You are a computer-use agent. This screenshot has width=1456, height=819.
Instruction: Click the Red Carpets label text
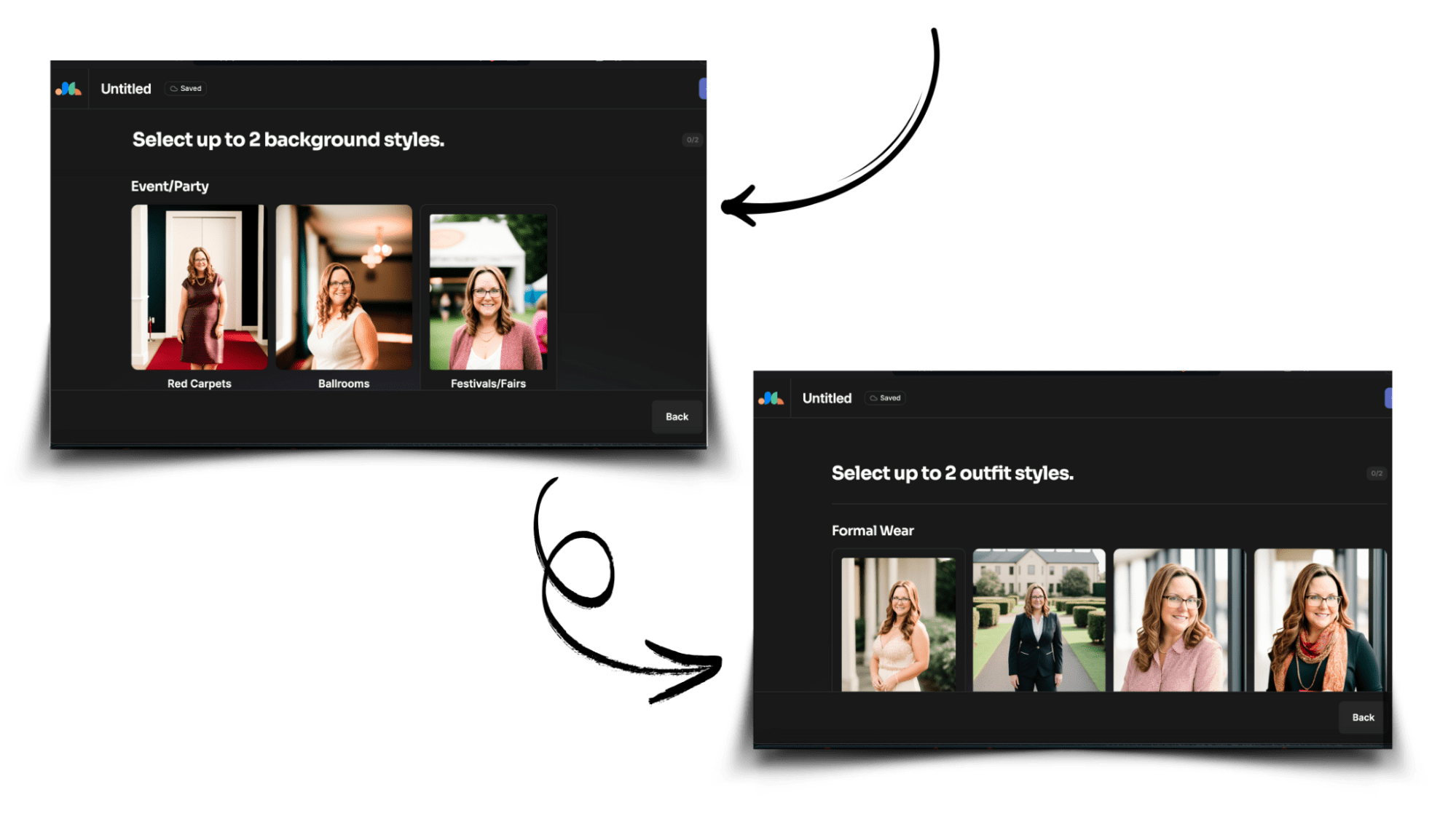point(199,384)
